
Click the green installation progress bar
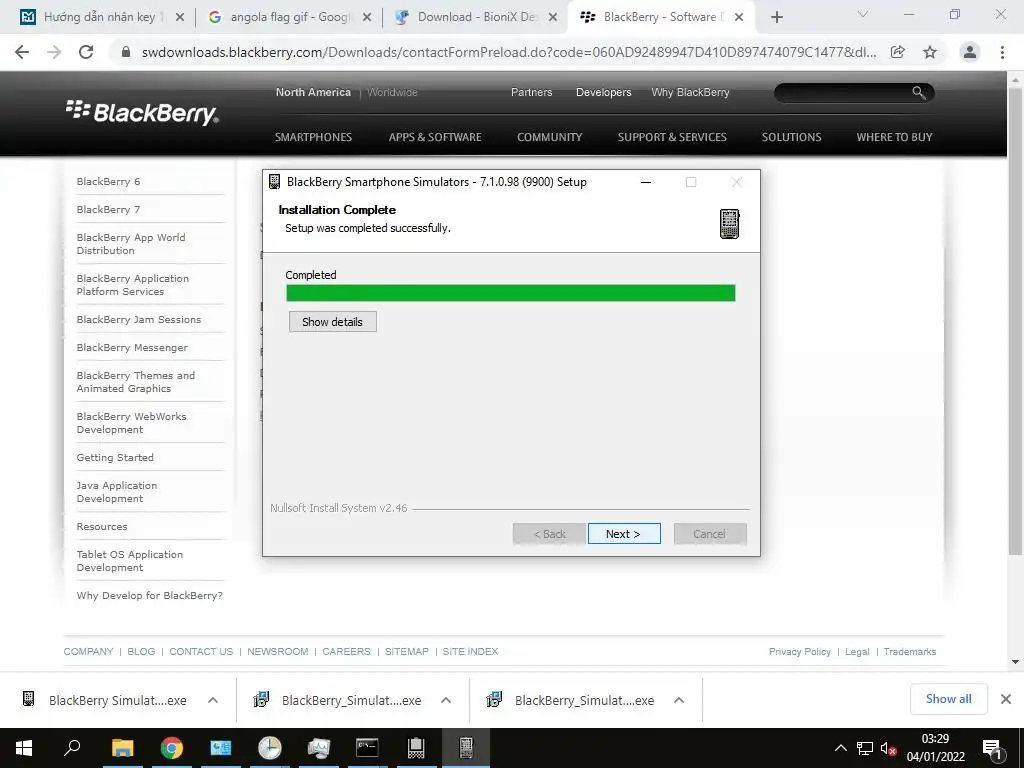(511, 293)
